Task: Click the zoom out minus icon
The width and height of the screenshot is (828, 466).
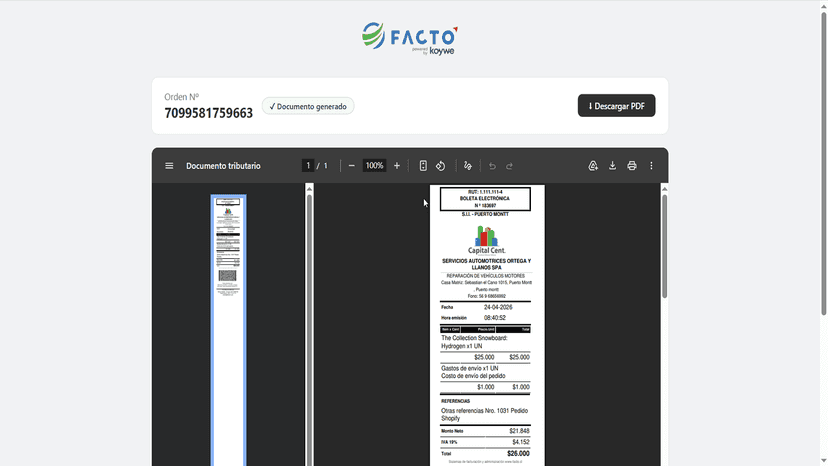Action: pyautogui.click(x=352, y=166)
